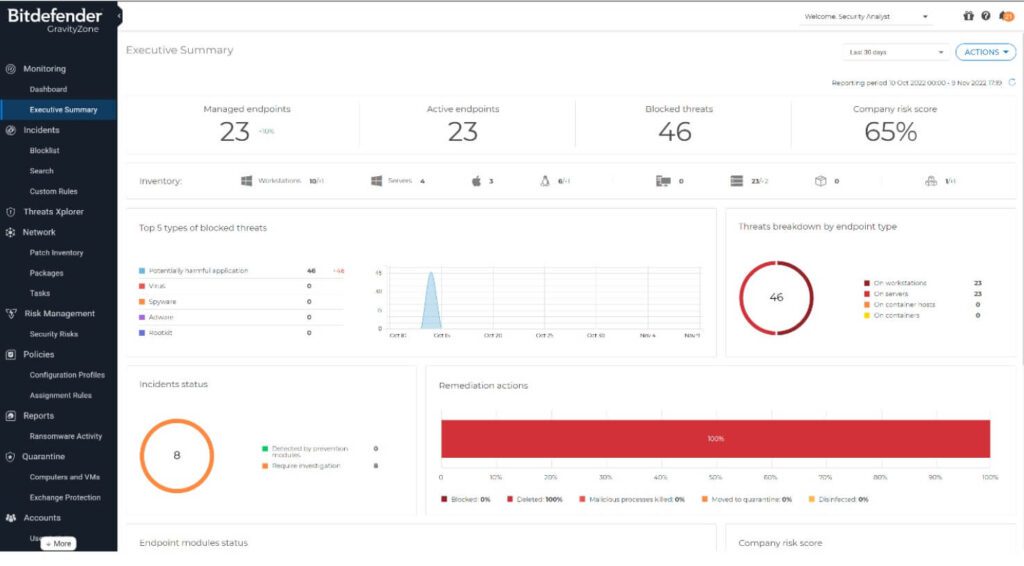Click the Require investigation orange swatch
This screenshot has height=566, width=1024.
coord(264,466)
